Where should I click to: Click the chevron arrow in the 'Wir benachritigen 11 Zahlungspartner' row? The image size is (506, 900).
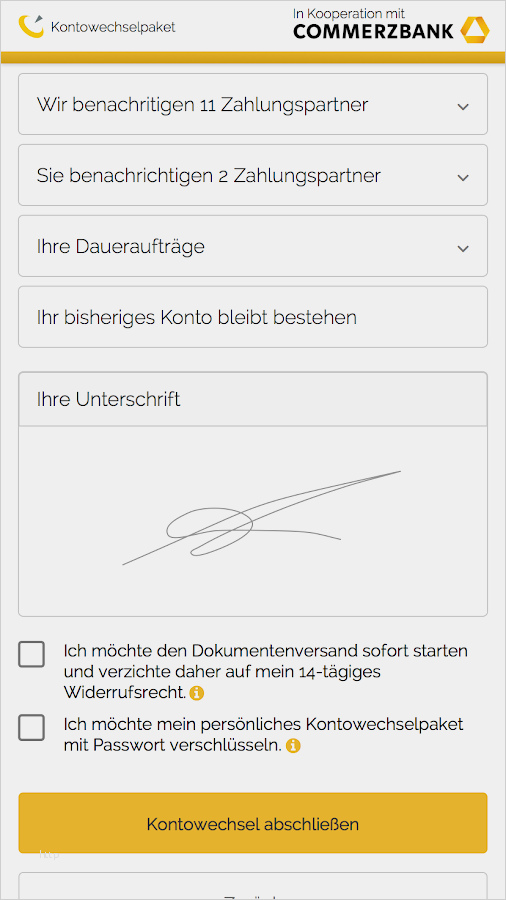click(x=463, y=107)
